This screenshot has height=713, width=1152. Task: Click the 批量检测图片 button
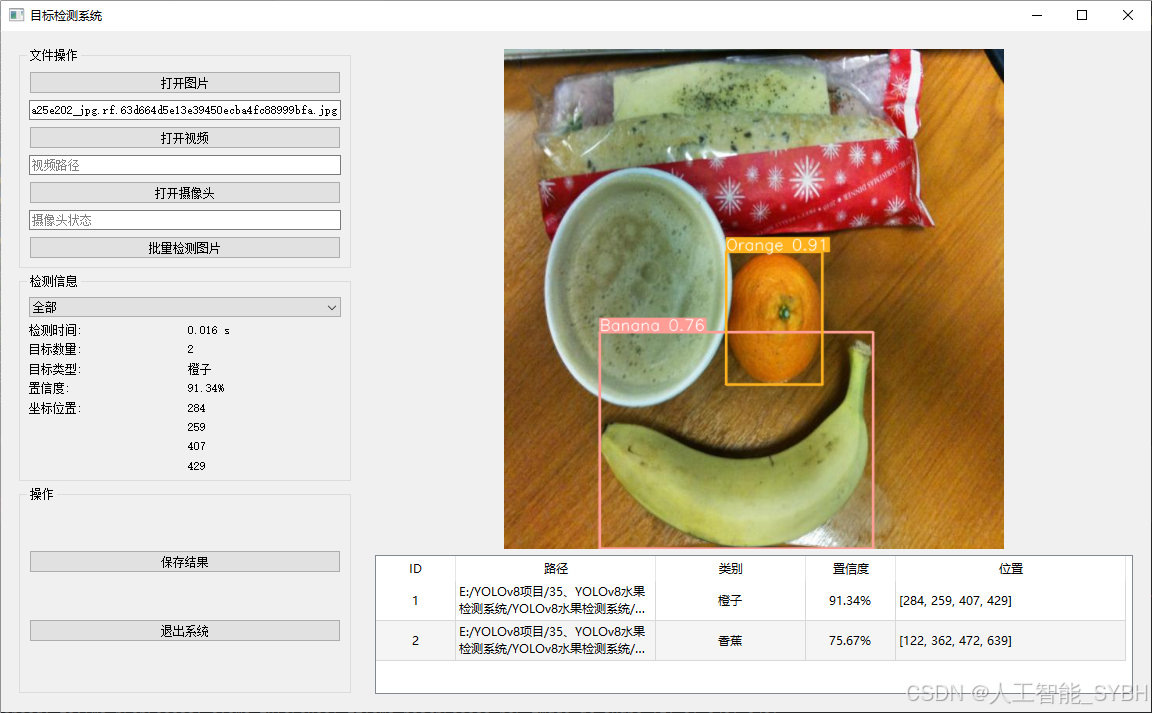pos(184,248)
